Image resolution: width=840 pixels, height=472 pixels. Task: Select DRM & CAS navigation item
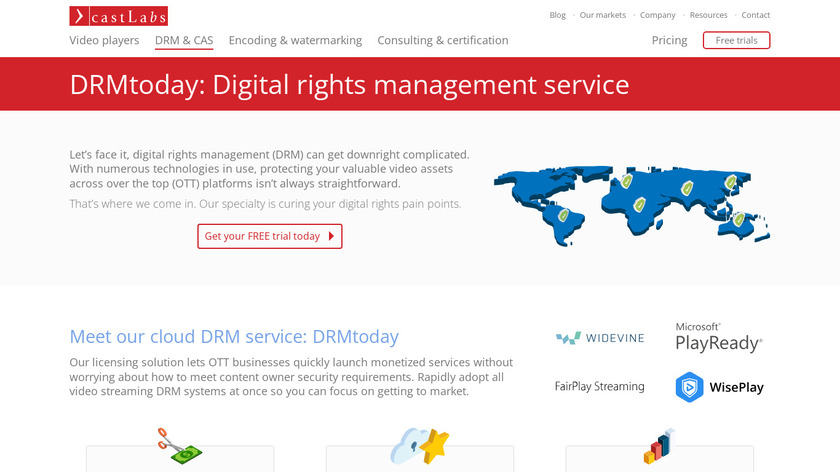click(184, 40)
